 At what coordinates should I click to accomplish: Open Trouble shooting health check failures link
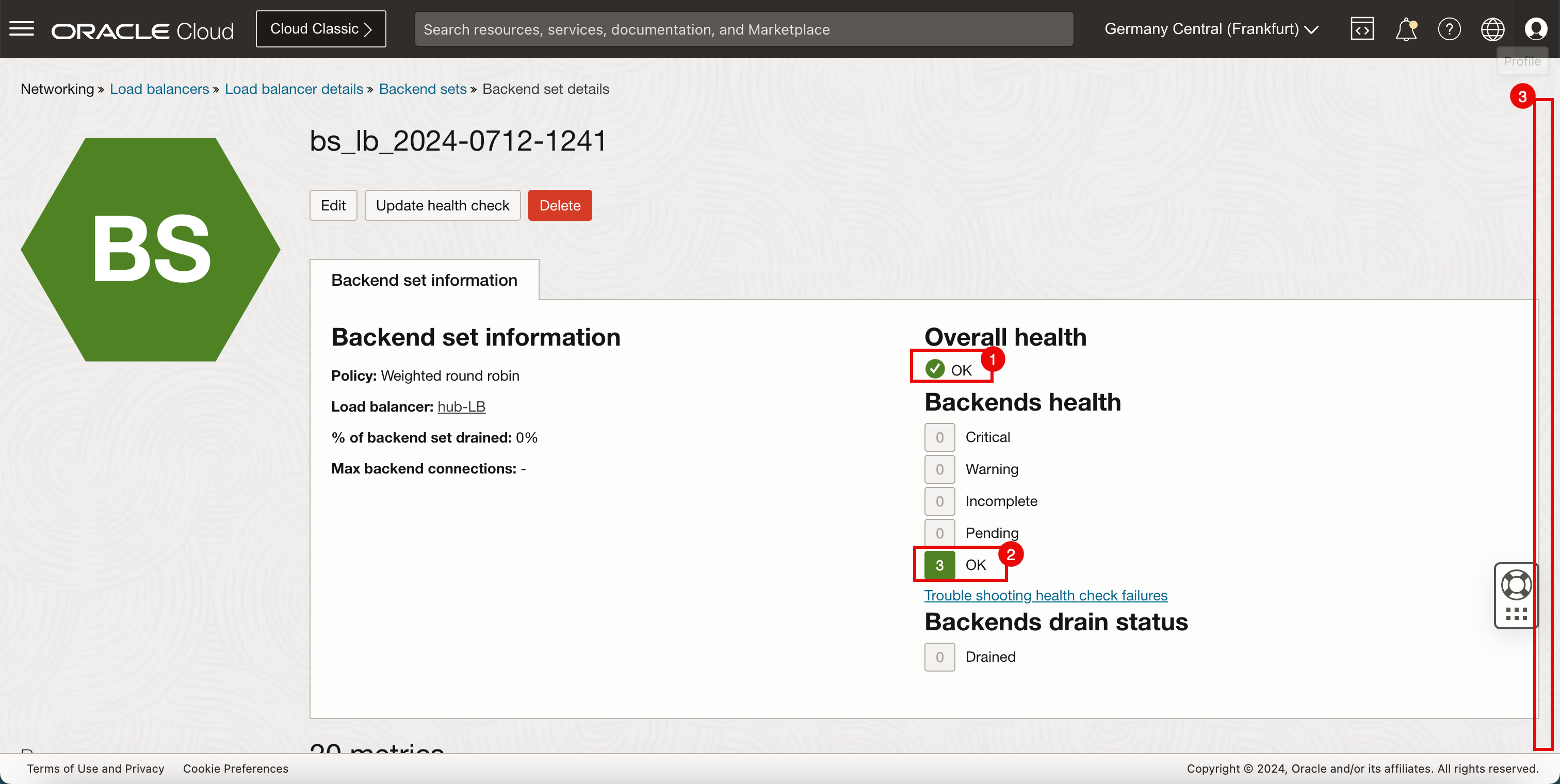click(1045, 595)
